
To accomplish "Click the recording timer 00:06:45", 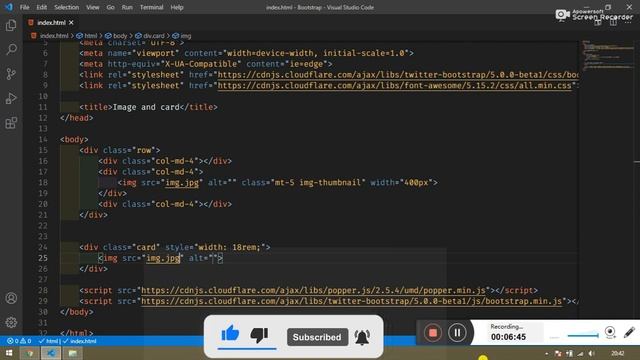I will click(508, 337).
